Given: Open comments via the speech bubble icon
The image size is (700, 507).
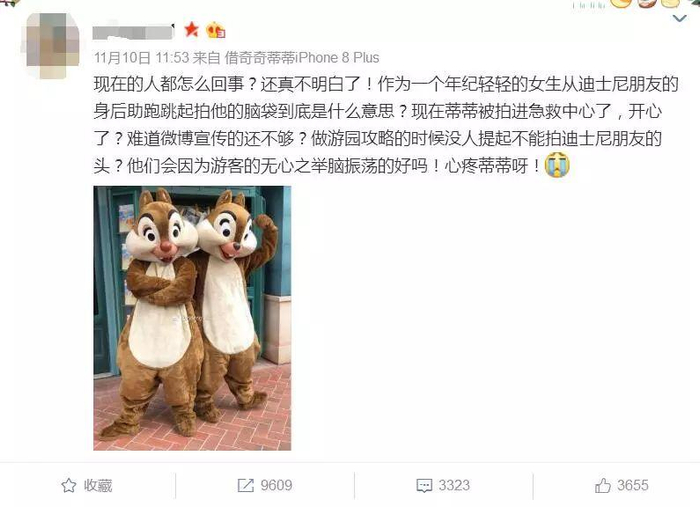Looking at the screenshot, I should point(424,485).
